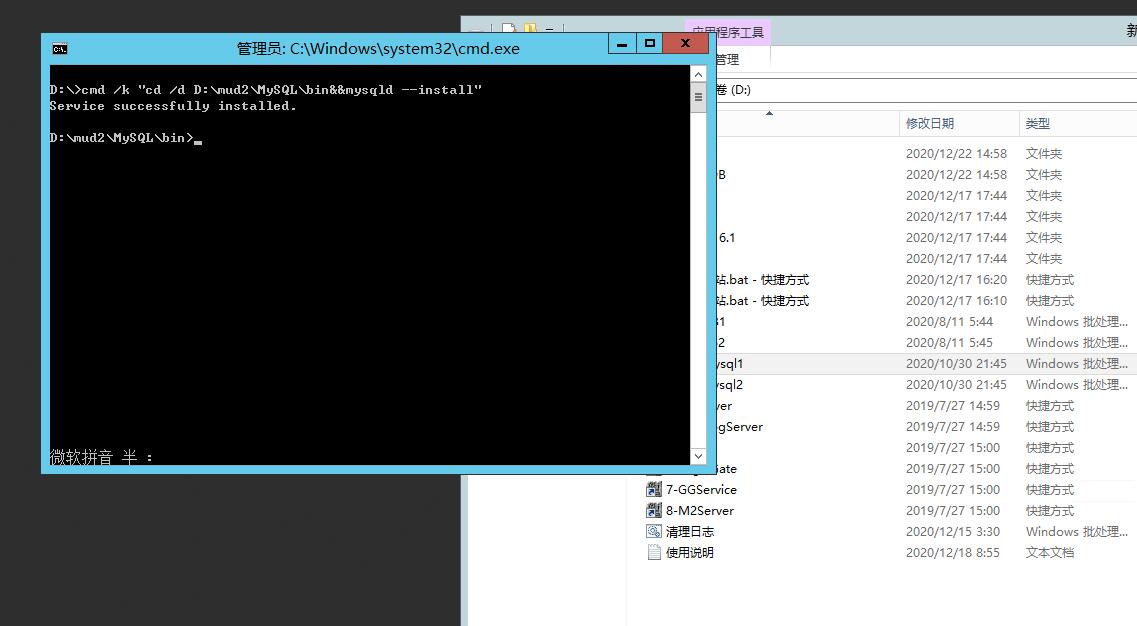Click the folder icon in Explorer quick access toolbar
The width and height of the screenshot is (1137, 626).
530,30
